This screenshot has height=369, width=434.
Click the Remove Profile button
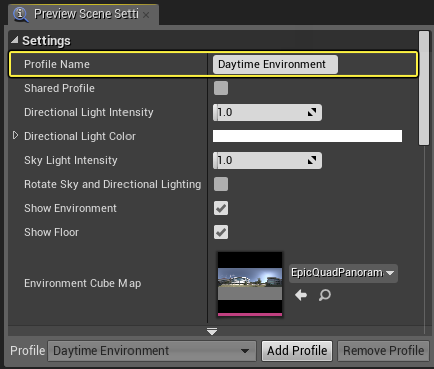383,351
